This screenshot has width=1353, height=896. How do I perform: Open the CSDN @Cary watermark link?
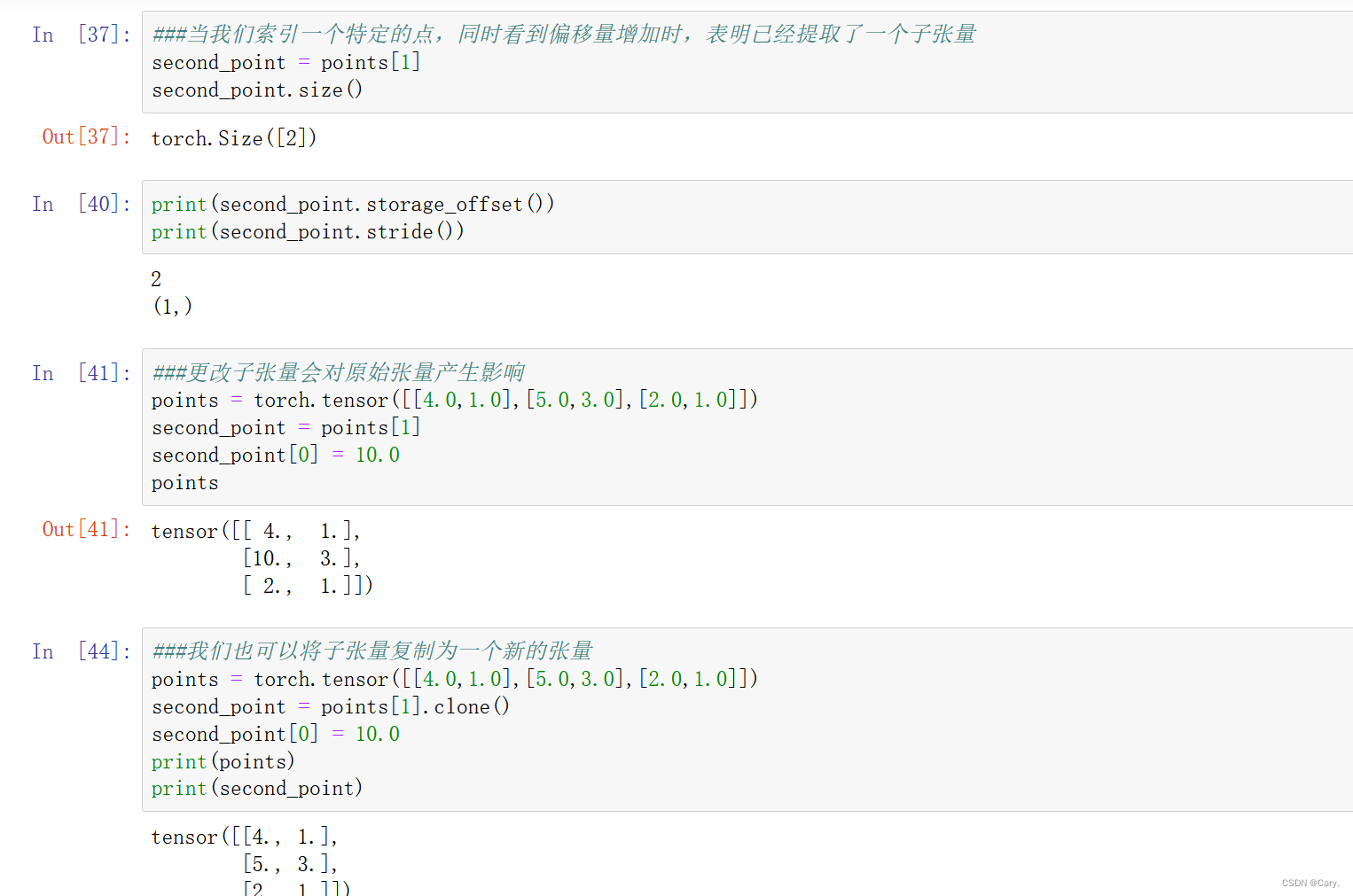point(1310,882)
